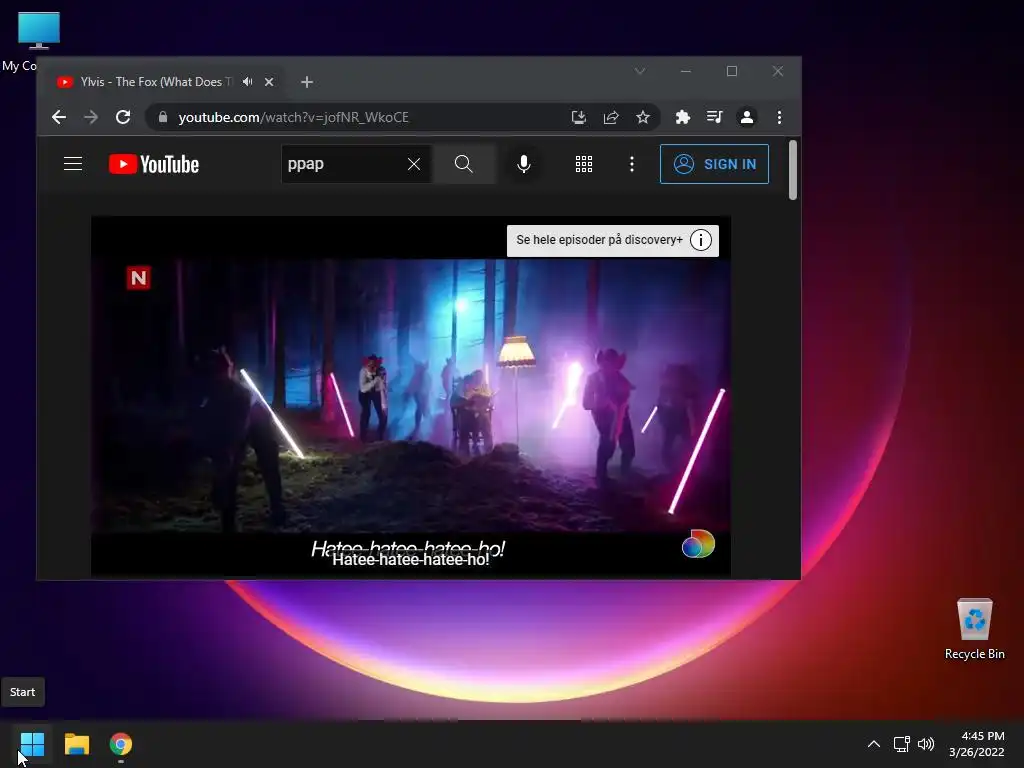
Task: Open the network icon in system tray
Action: tap(902, 744)
